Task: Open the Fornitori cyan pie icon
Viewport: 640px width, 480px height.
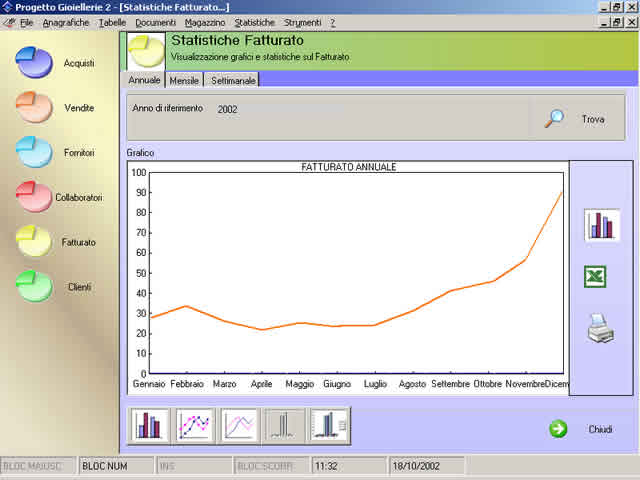Action: [x=34, y=152]
